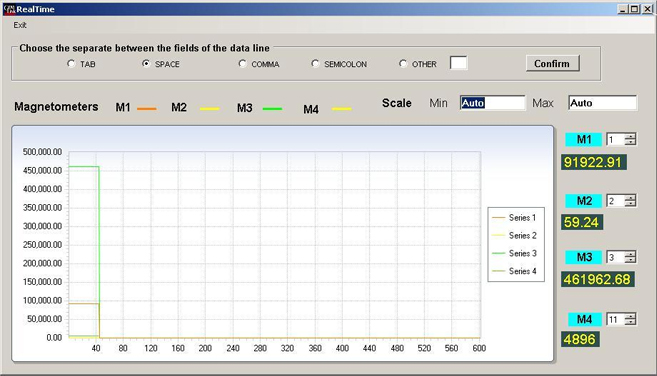Click the Confirm button
Viewport: 657px width, 376px height.
click(552, 63)
